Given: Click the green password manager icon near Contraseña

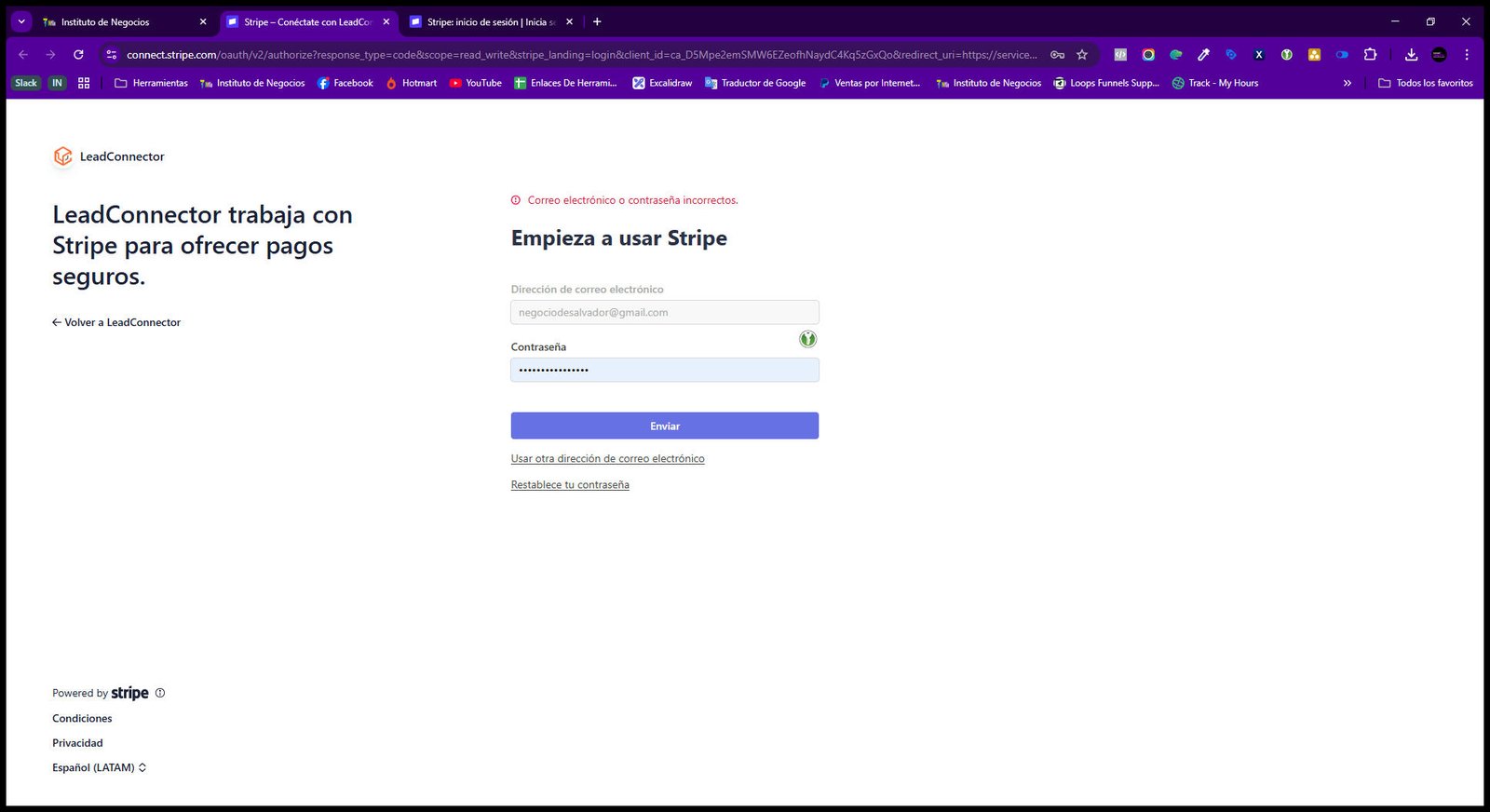Looking at the screenshot, I should coord(807,339).
